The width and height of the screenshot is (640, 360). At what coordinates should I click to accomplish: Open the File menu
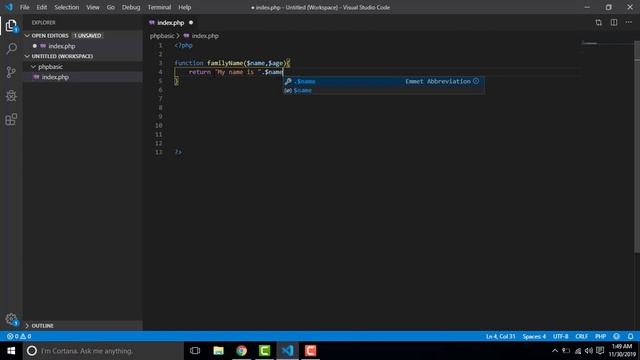[x=24, y=7]
